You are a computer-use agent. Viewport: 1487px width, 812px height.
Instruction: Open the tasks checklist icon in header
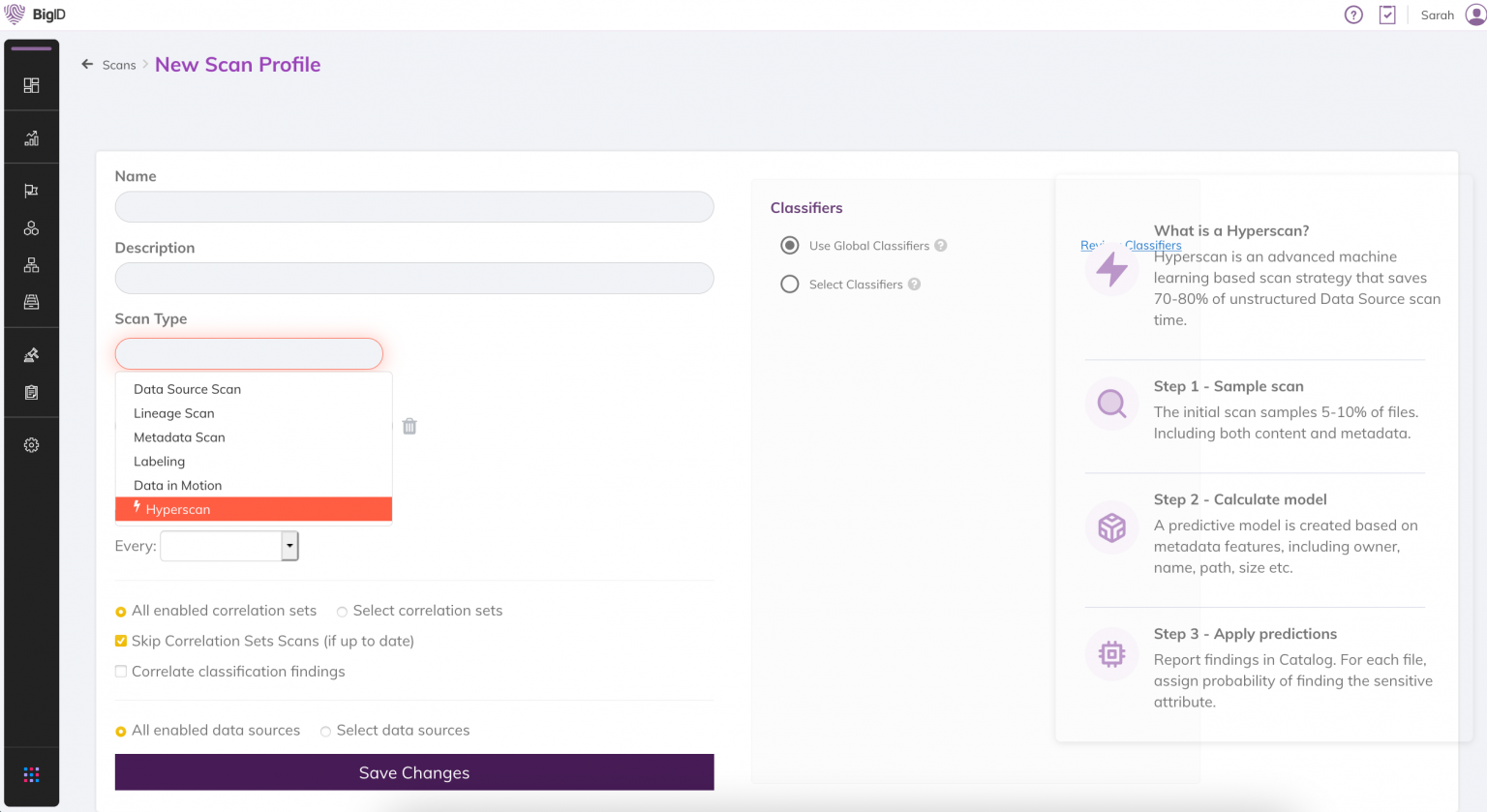pos(1387,15)
